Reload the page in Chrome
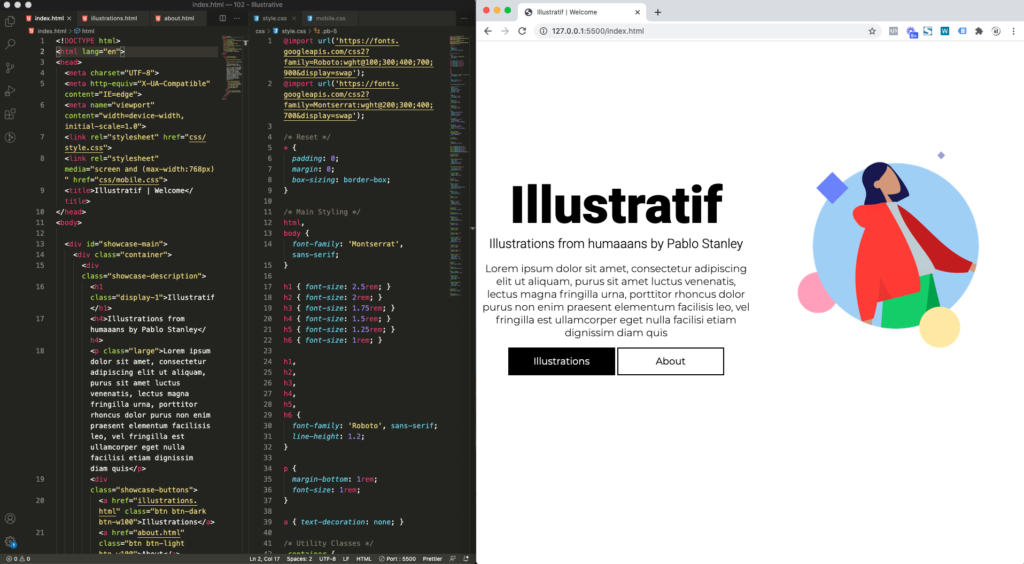 tap(522, 31)
